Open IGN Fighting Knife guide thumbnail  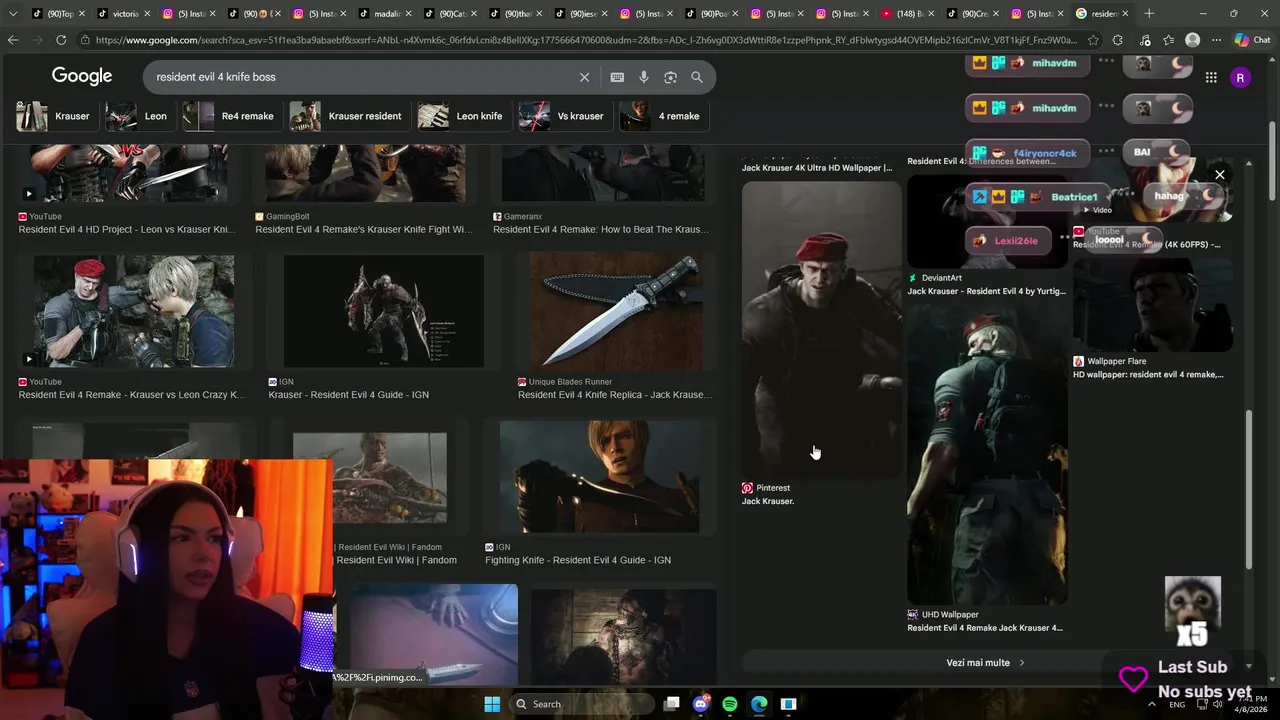[x=600, y=477]
